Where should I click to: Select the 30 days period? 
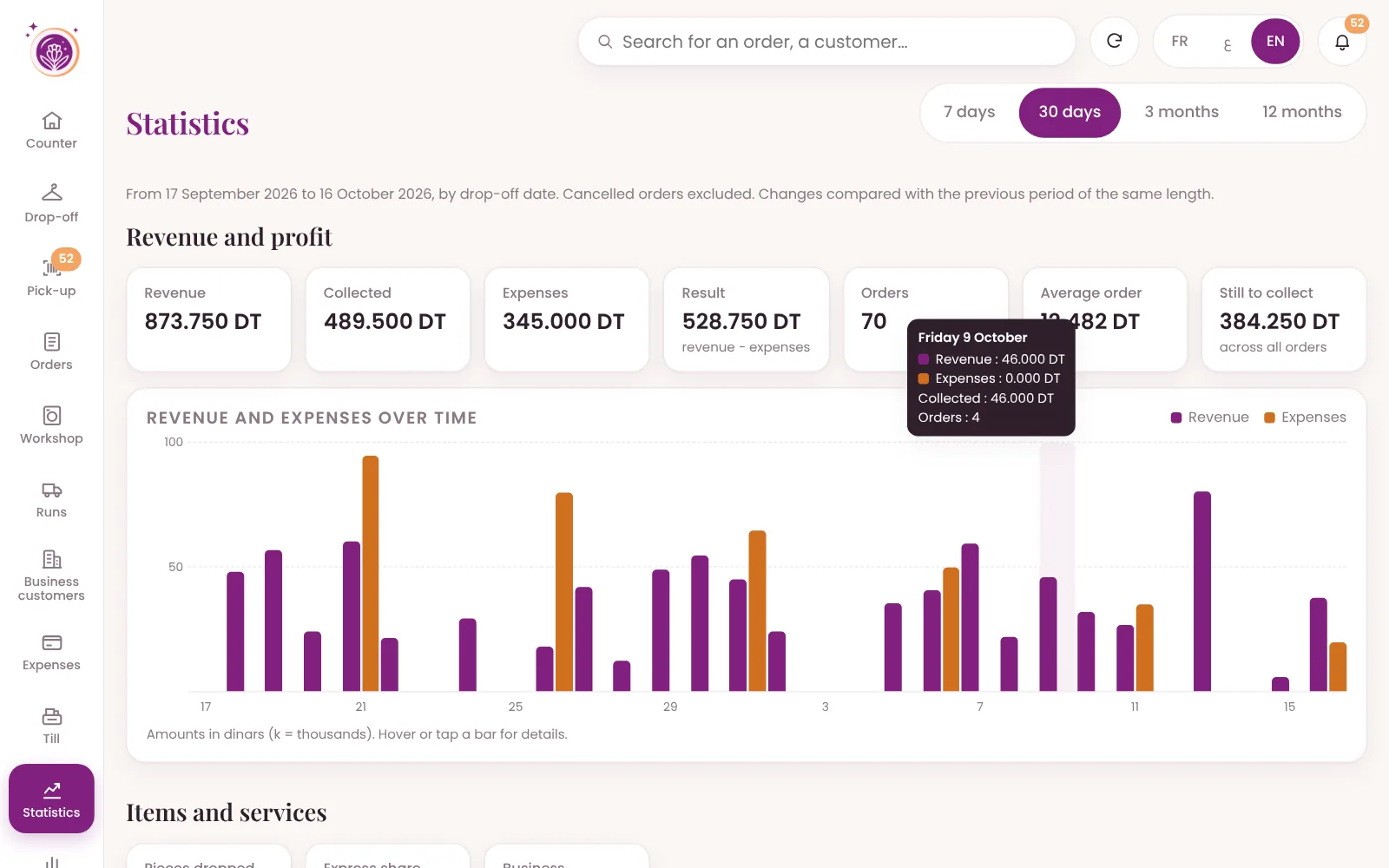pyautogui.click(x=1070, y=112)
